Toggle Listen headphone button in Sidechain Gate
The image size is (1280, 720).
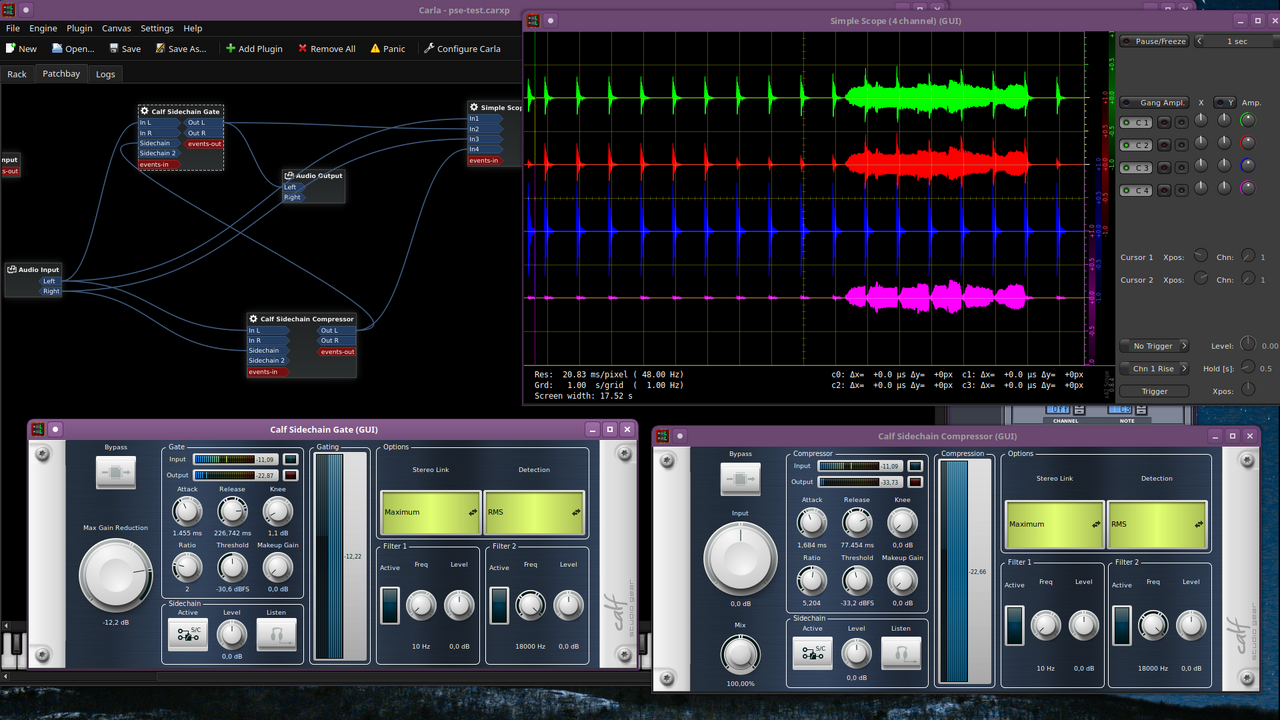pyautogui.click(x=277, y=634)
